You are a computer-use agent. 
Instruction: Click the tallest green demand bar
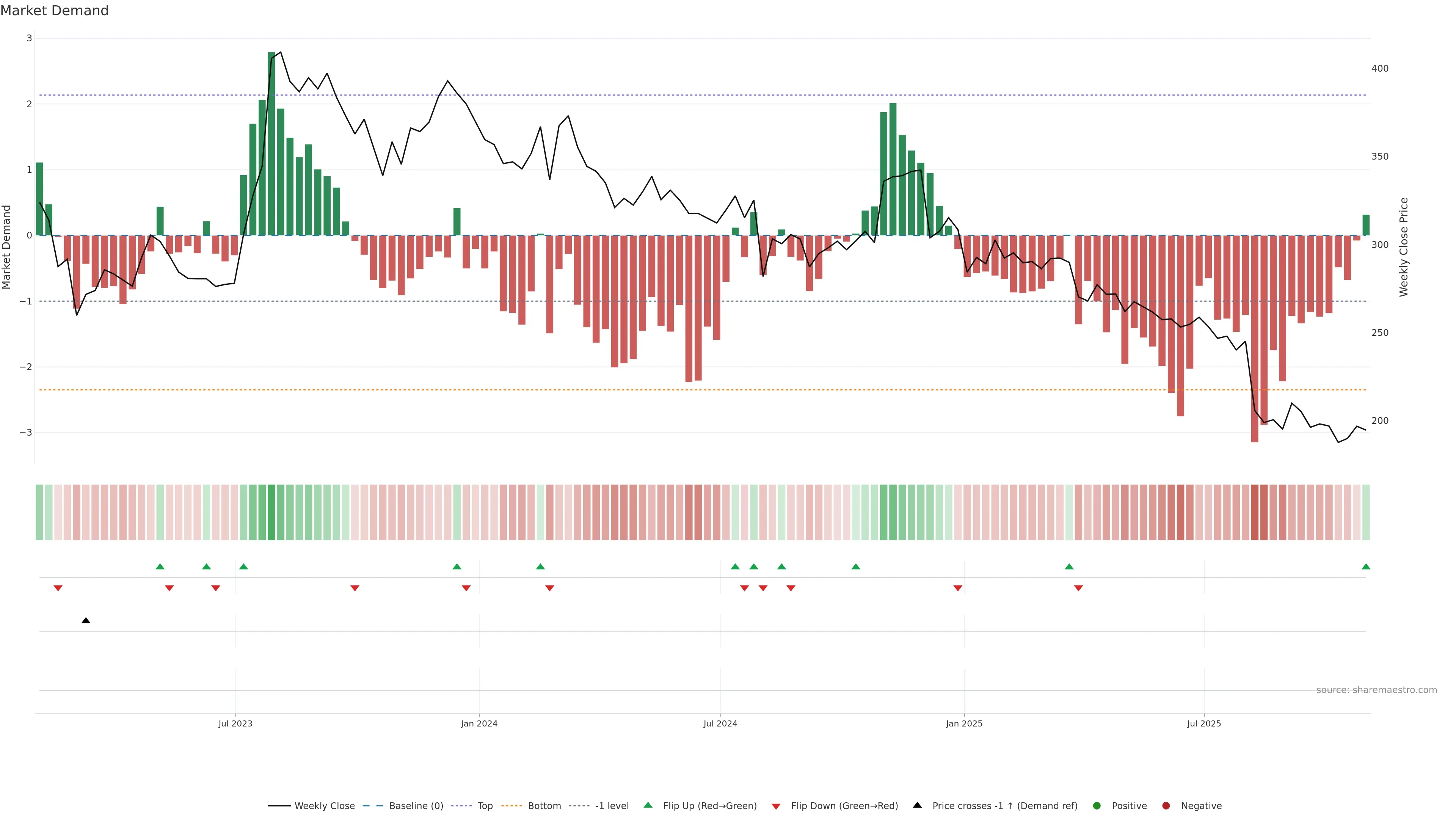(271, 144)
